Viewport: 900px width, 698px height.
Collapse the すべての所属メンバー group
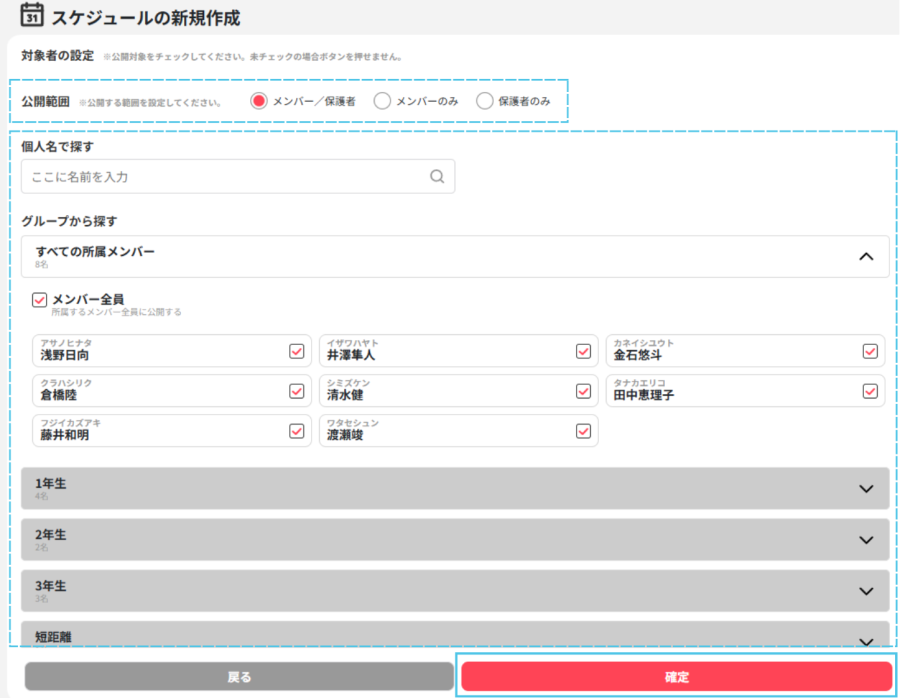tap(866, 257)
